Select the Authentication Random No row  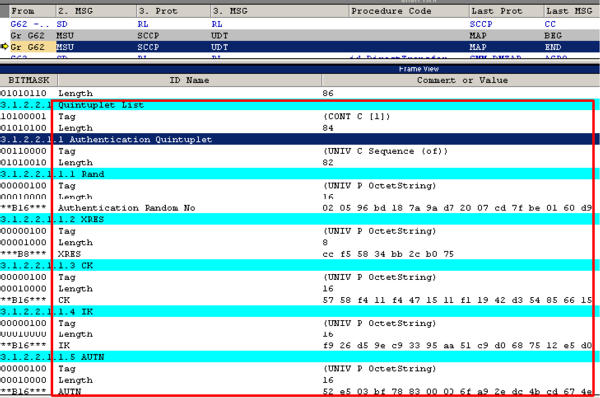click(300, 208)
